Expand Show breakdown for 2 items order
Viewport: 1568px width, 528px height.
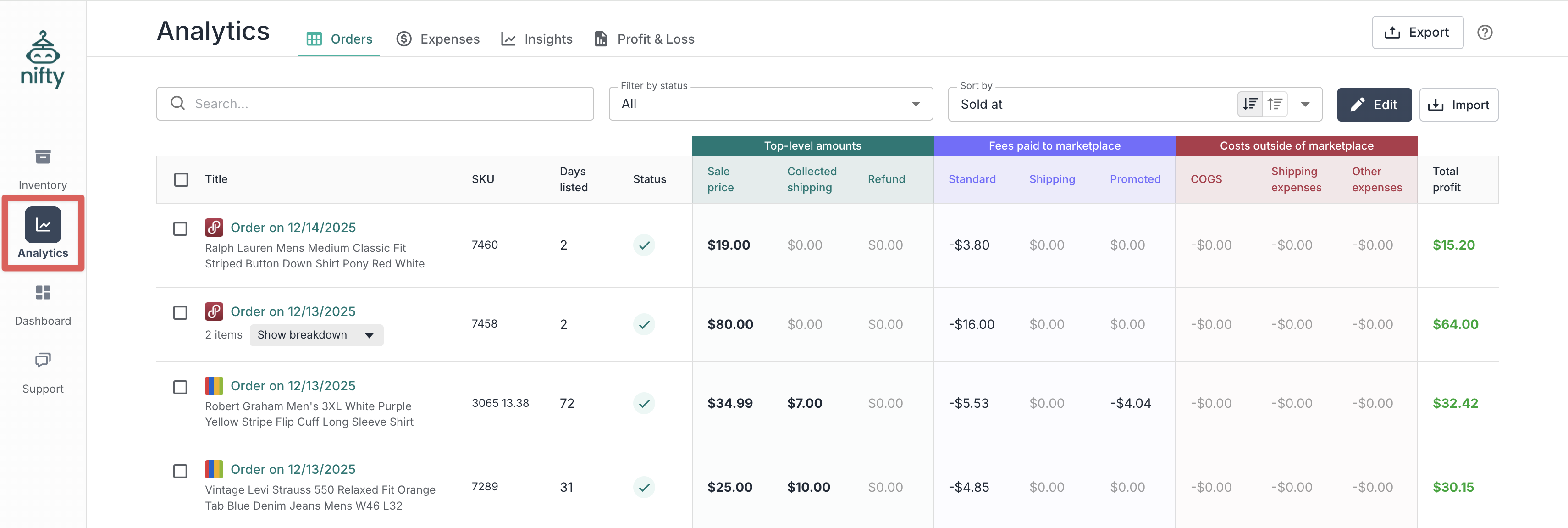pyautogui.click(x=316, y=335)
